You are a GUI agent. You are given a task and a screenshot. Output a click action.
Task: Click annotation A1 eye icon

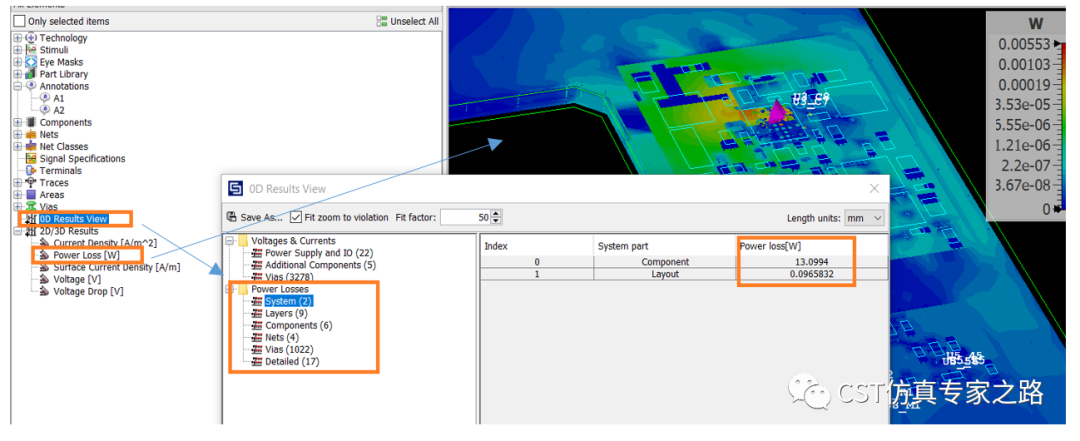click(x=45, y=98)
